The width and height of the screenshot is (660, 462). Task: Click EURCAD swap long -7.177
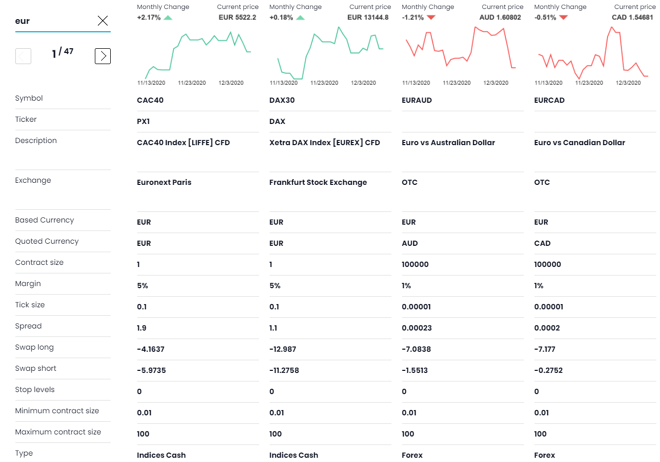pyautogui.click(x=545, y=349)
